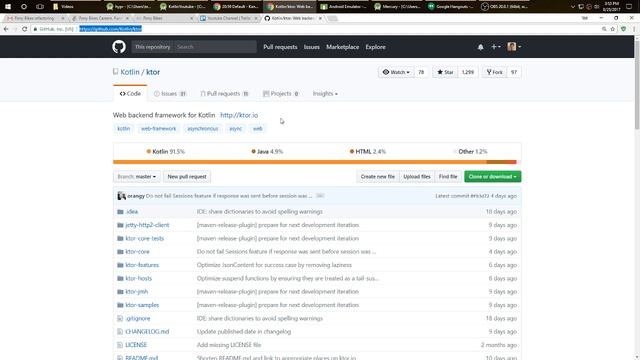The width and height of the screenshot is (640, 360).
Task: Select the asynchronous topic tag
Action: click(202, 129)
